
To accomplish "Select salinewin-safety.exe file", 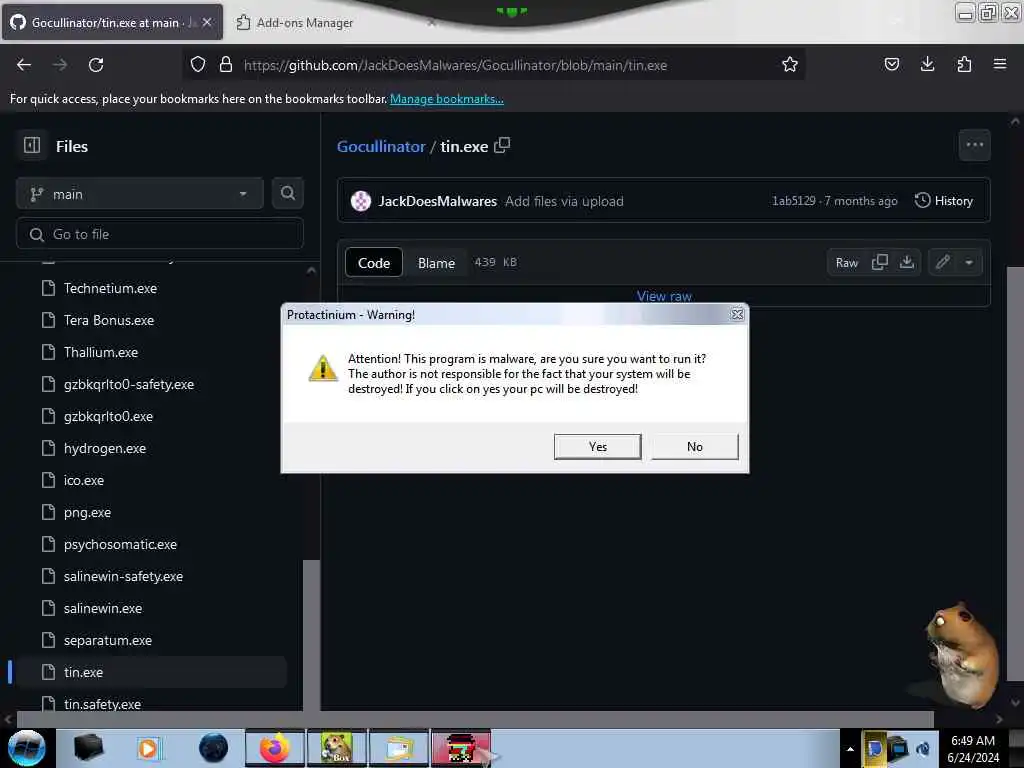I will tap(123, 576).
